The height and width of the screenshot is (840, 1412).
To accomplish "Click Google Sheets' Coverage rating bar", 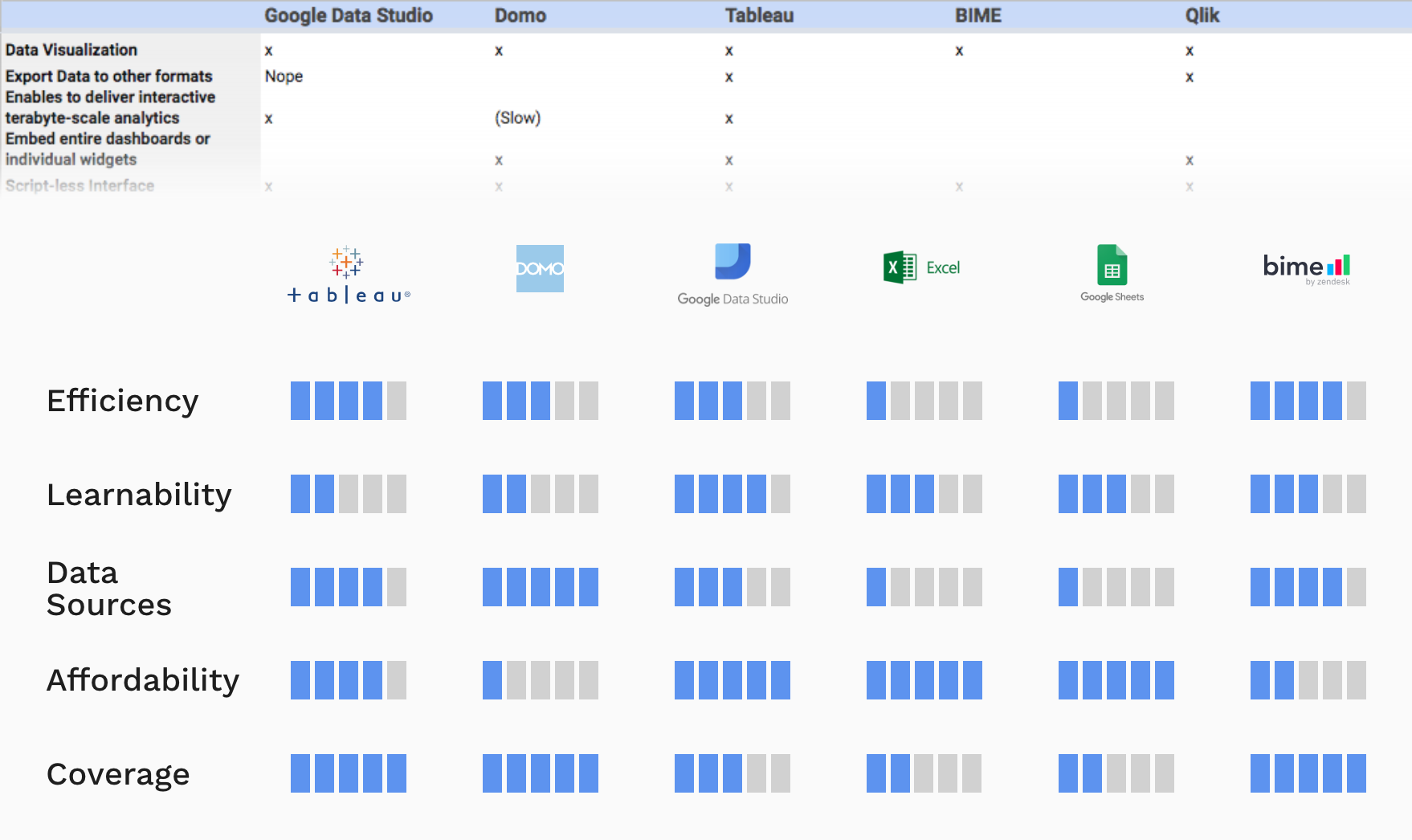I will (x=1116, y=773).
